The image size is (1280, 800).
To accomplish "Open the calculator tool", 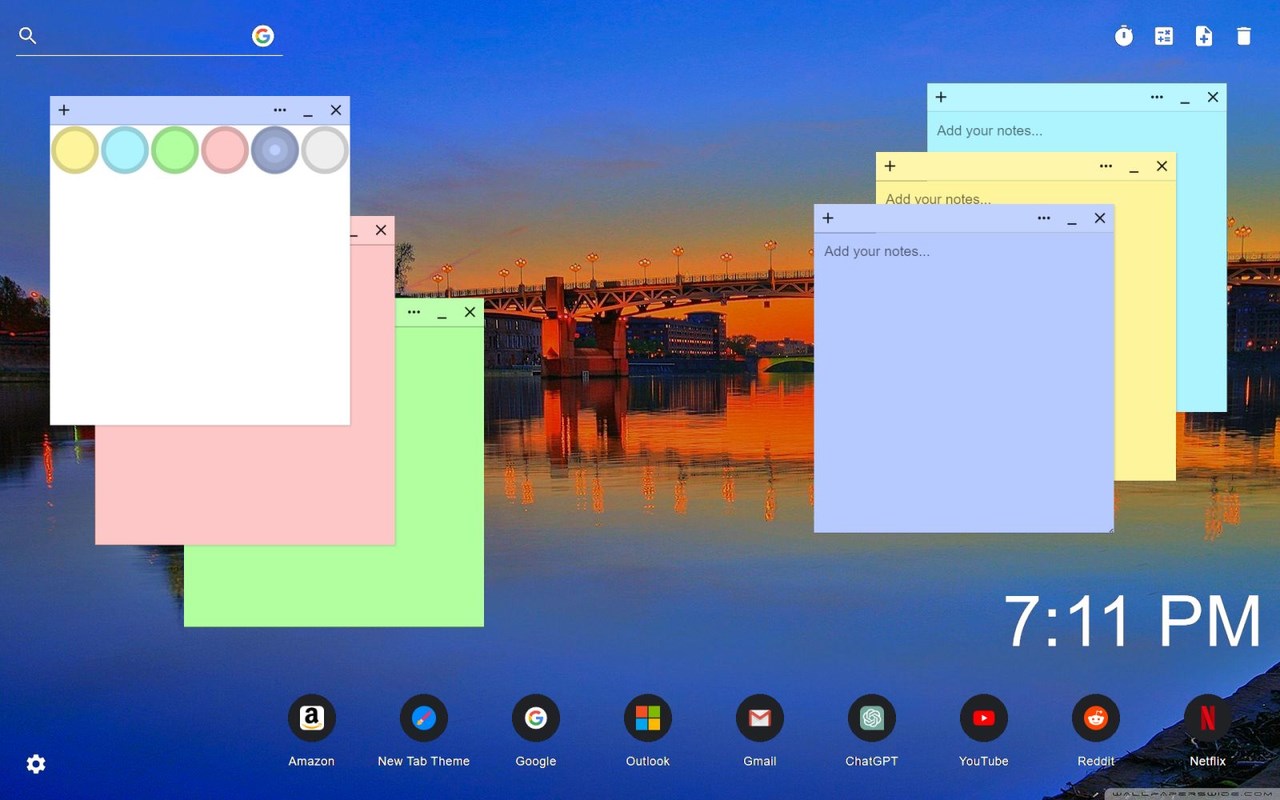I will tap(1164, 36).
